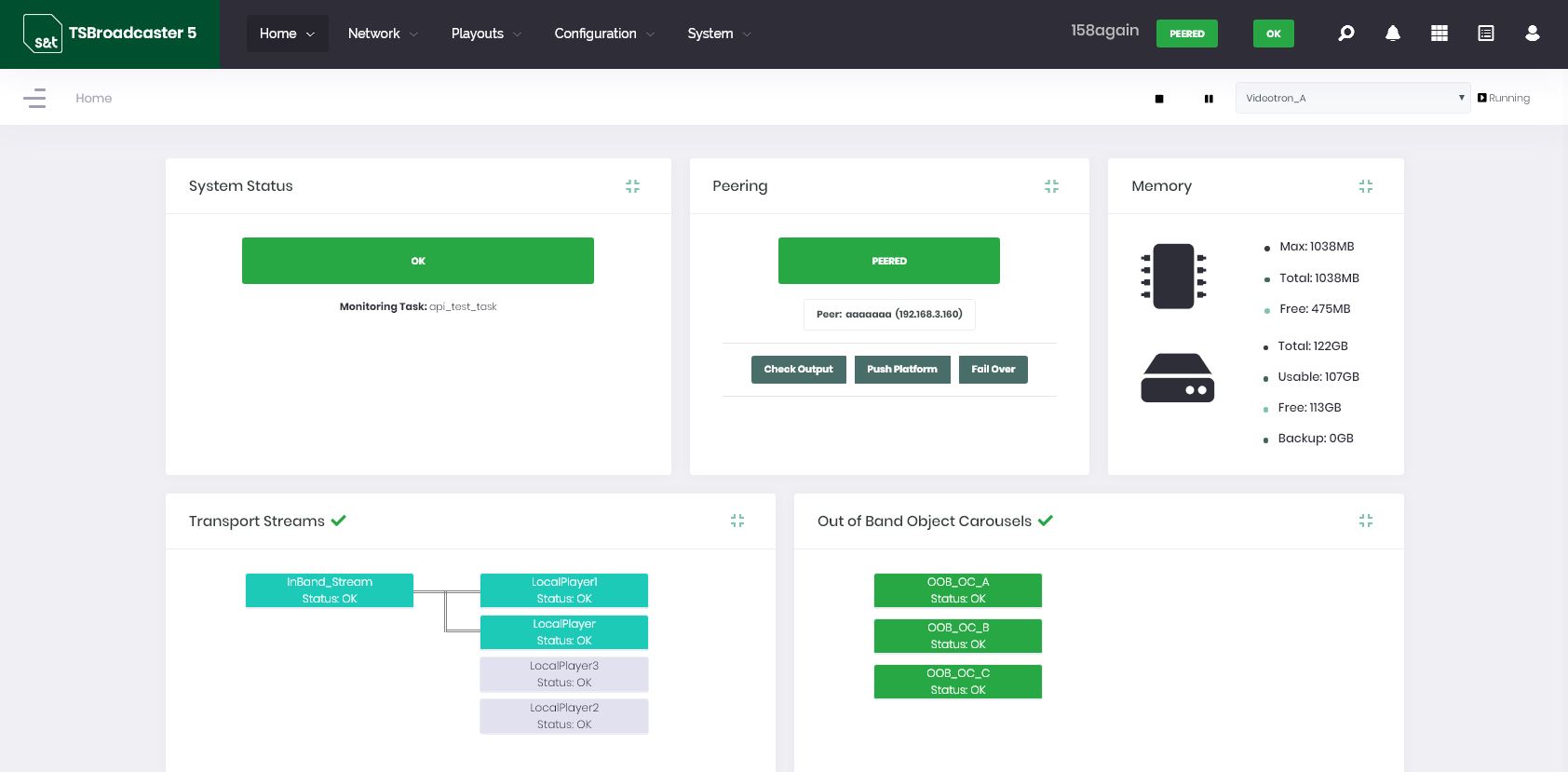
Task: Expand the Configuration menu
Action: pos(603,34)
